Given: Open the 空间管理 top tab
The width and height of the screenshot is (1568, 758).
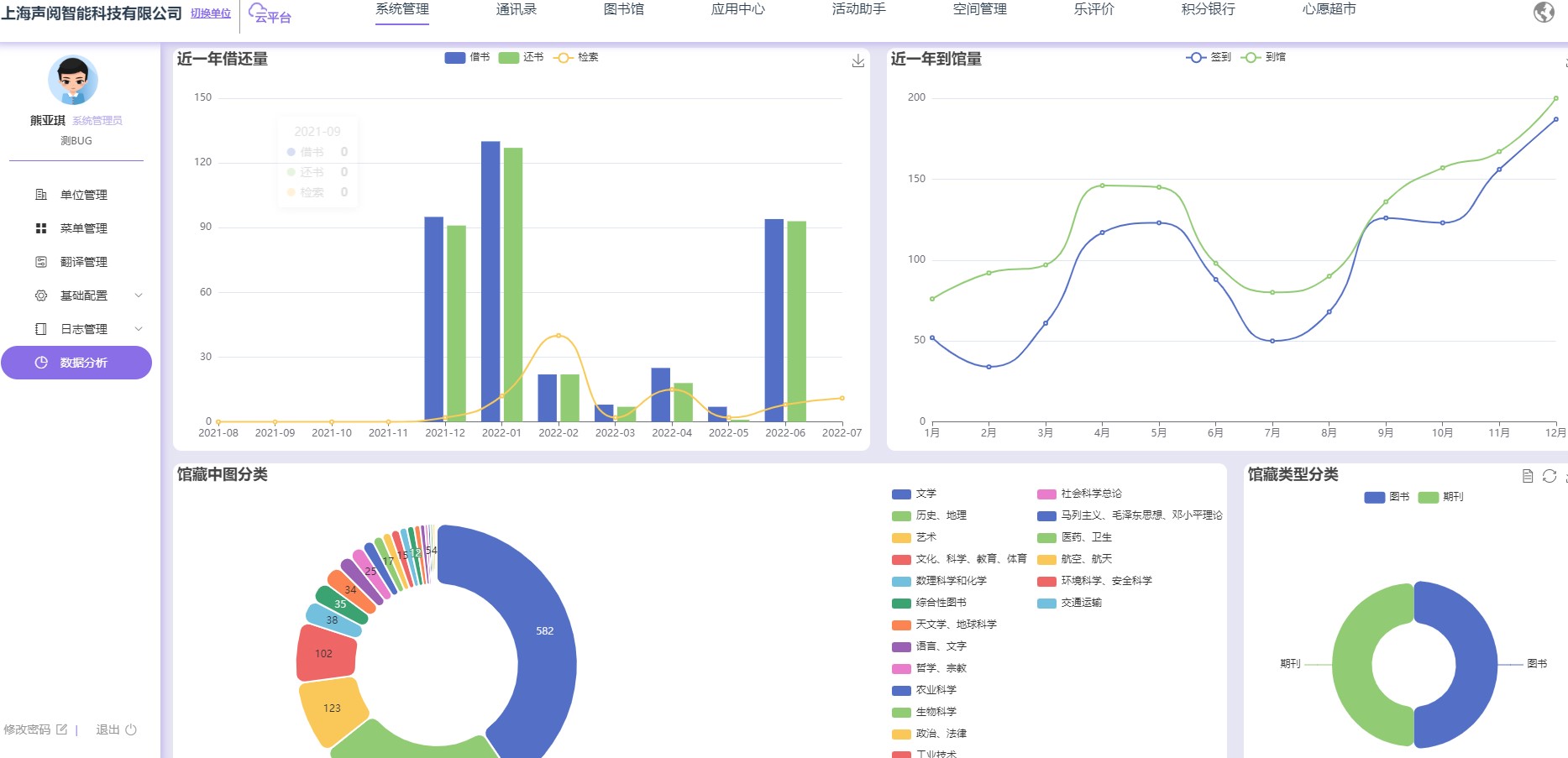Looking at the screenshot, I should [x=980, y=9].
